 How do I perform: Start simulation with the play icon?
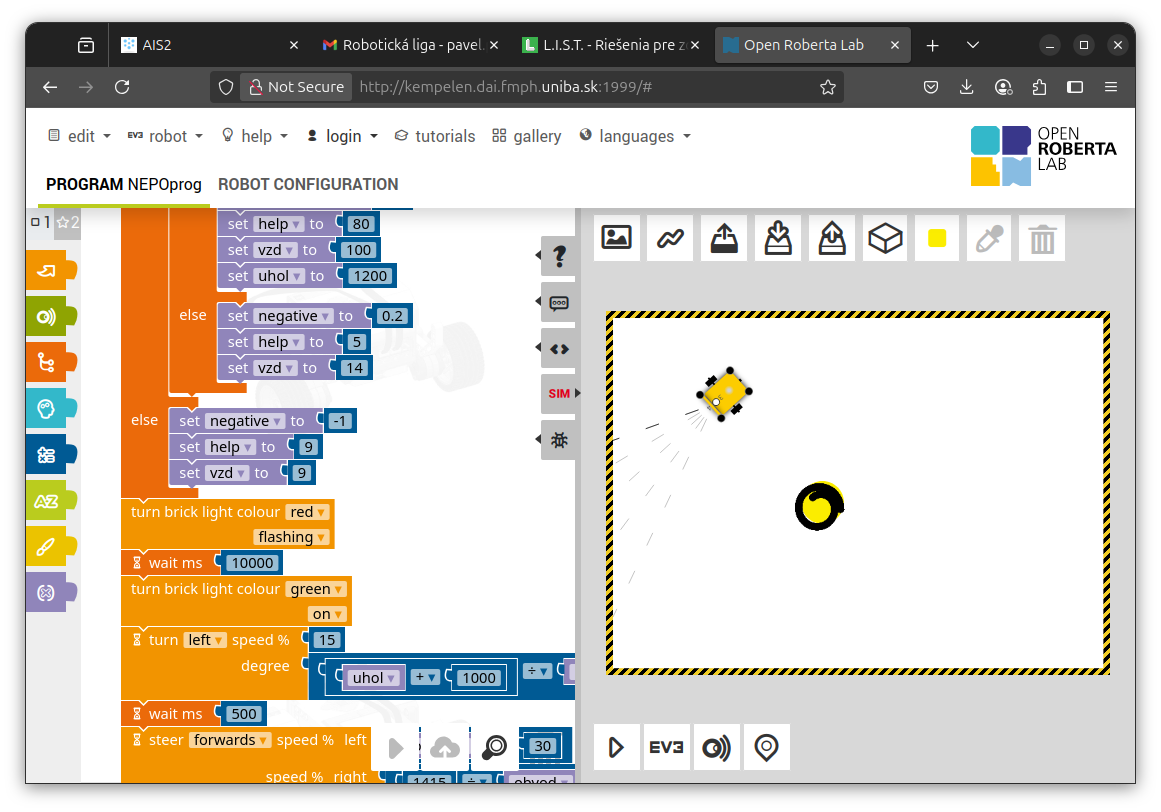(616, 747)
